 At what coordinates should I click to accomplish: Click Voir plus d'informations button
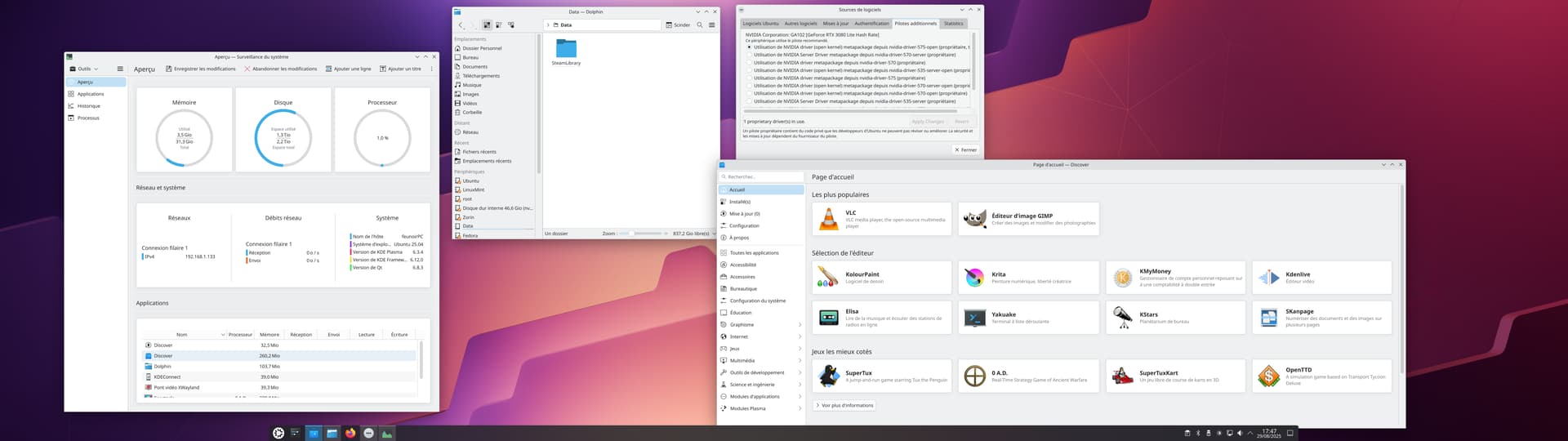pyautogui.click(x=844, y=405)
